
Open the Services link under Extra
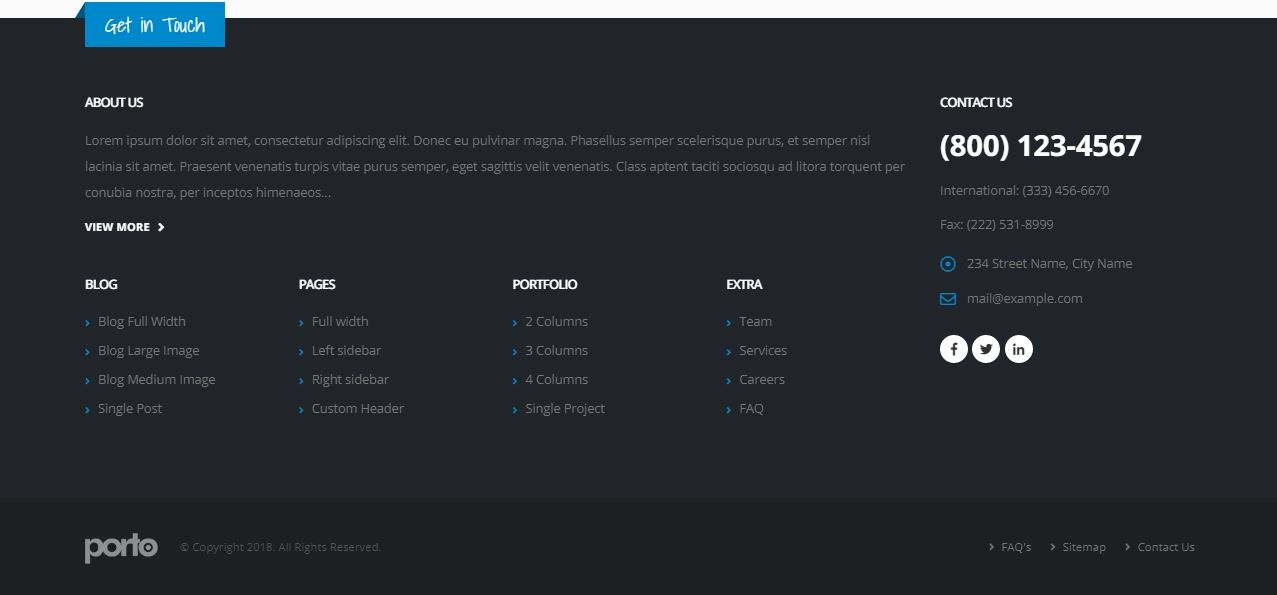(x=762, y=350)
